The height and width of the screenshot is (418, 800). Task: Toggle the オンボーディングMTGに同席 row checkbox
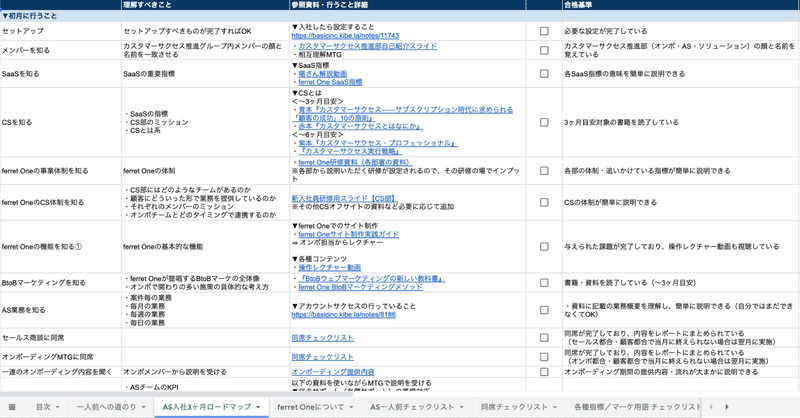544,357
